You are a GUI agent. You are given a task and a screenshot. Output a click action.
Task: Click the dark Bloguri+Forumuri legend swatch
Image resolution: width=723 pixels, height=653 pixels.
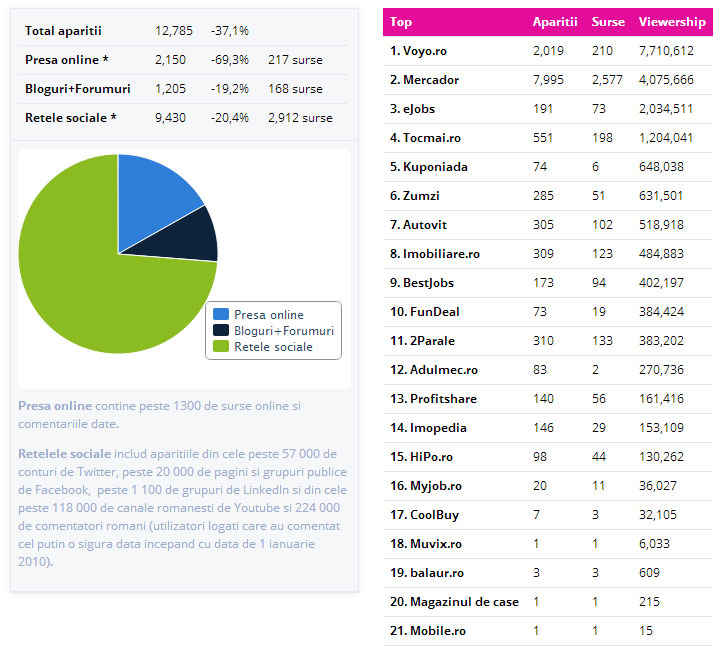point(221,330)
